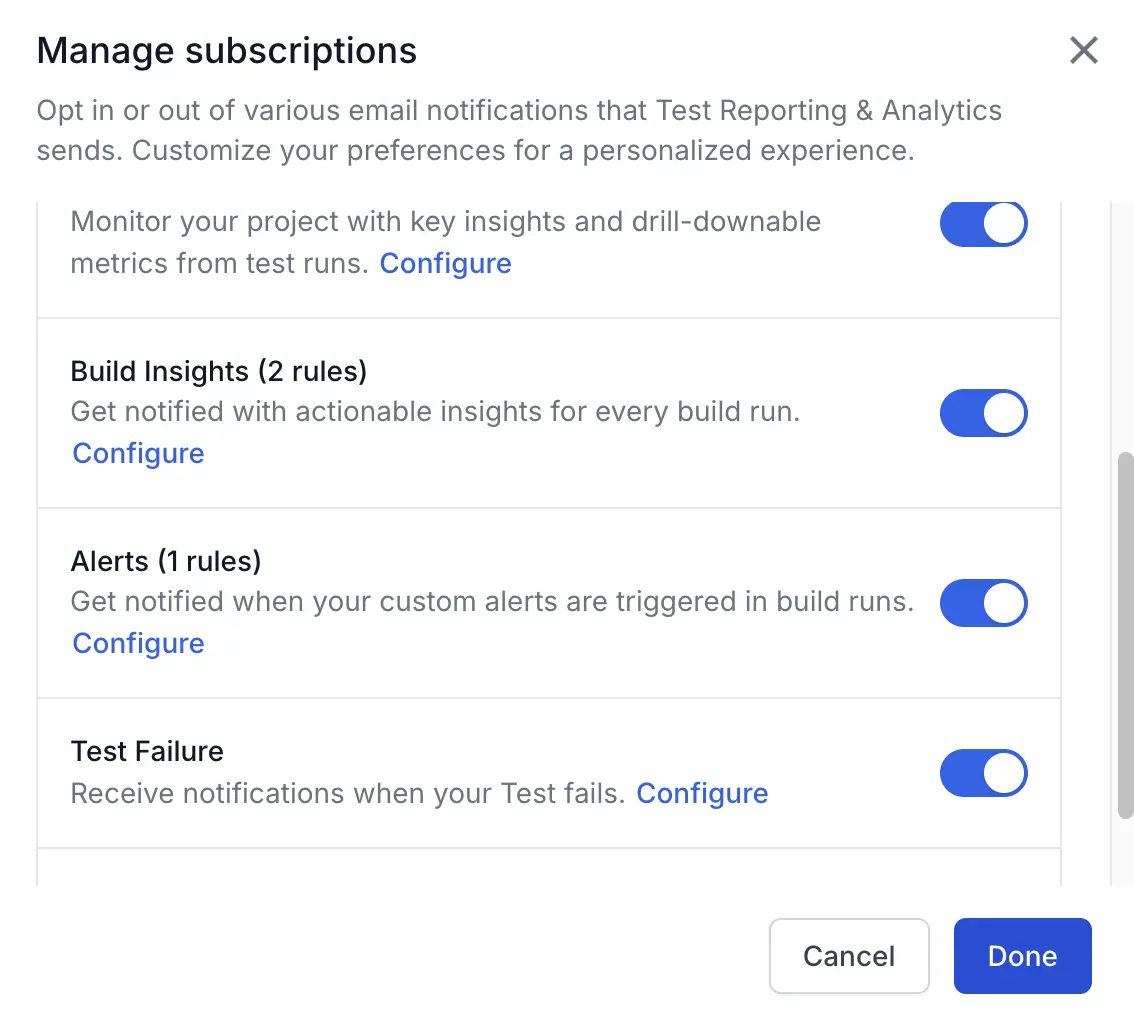Select the Alerts (1 rules) heading
The width and height of the screenshot is (1134, 1020).
pos(166,561)
